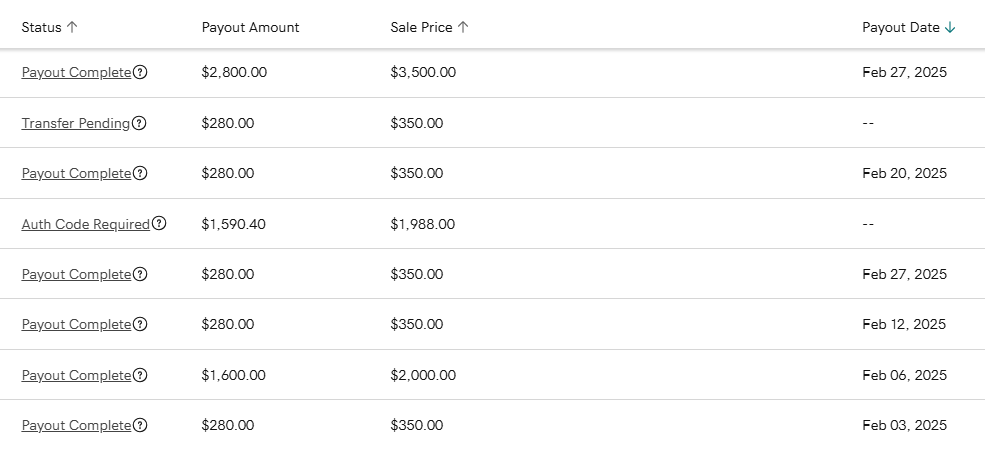Click help icon for Feb 20, 2025 payout
Viewport: 985px width, 449px height.
tap(140, 173)
